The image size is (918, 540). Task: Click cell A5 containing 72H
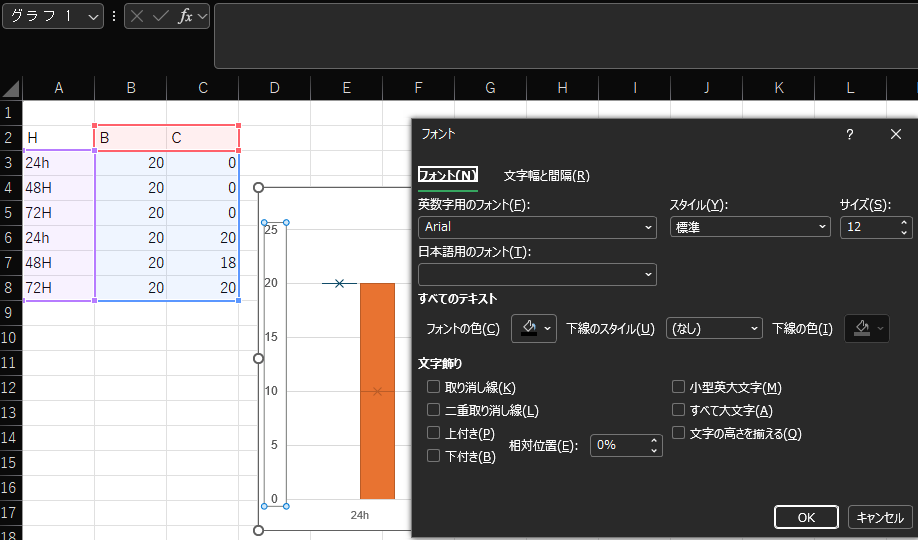click(x=59, y=213)
